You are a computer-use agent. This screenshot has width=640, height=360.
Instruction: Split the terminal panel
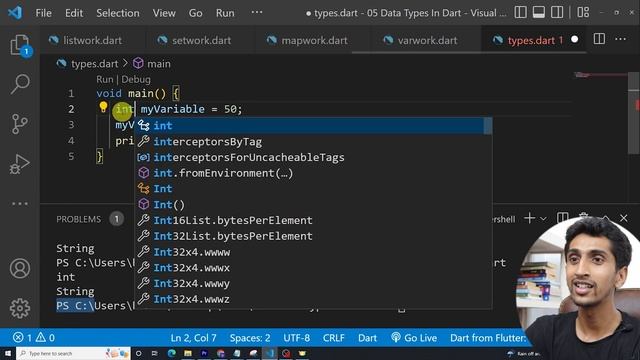(x=562, y=218)
